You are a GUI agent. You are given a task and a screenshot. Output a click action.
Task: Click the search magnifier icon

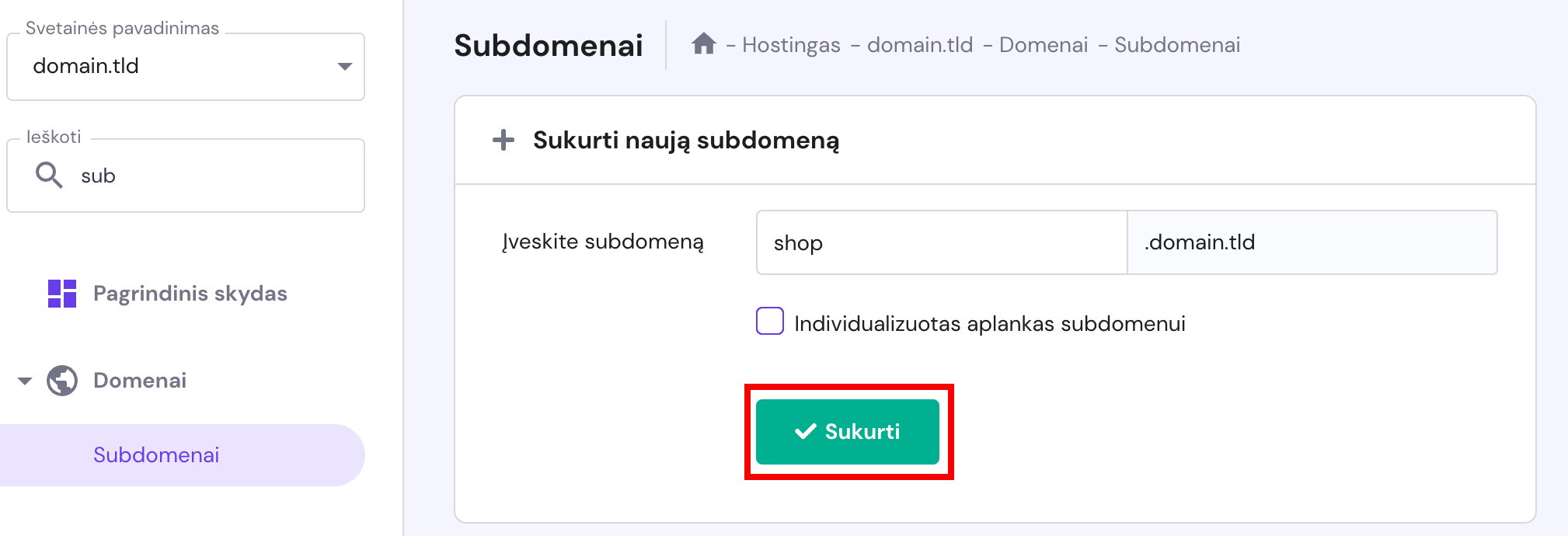tap(49, 175)
